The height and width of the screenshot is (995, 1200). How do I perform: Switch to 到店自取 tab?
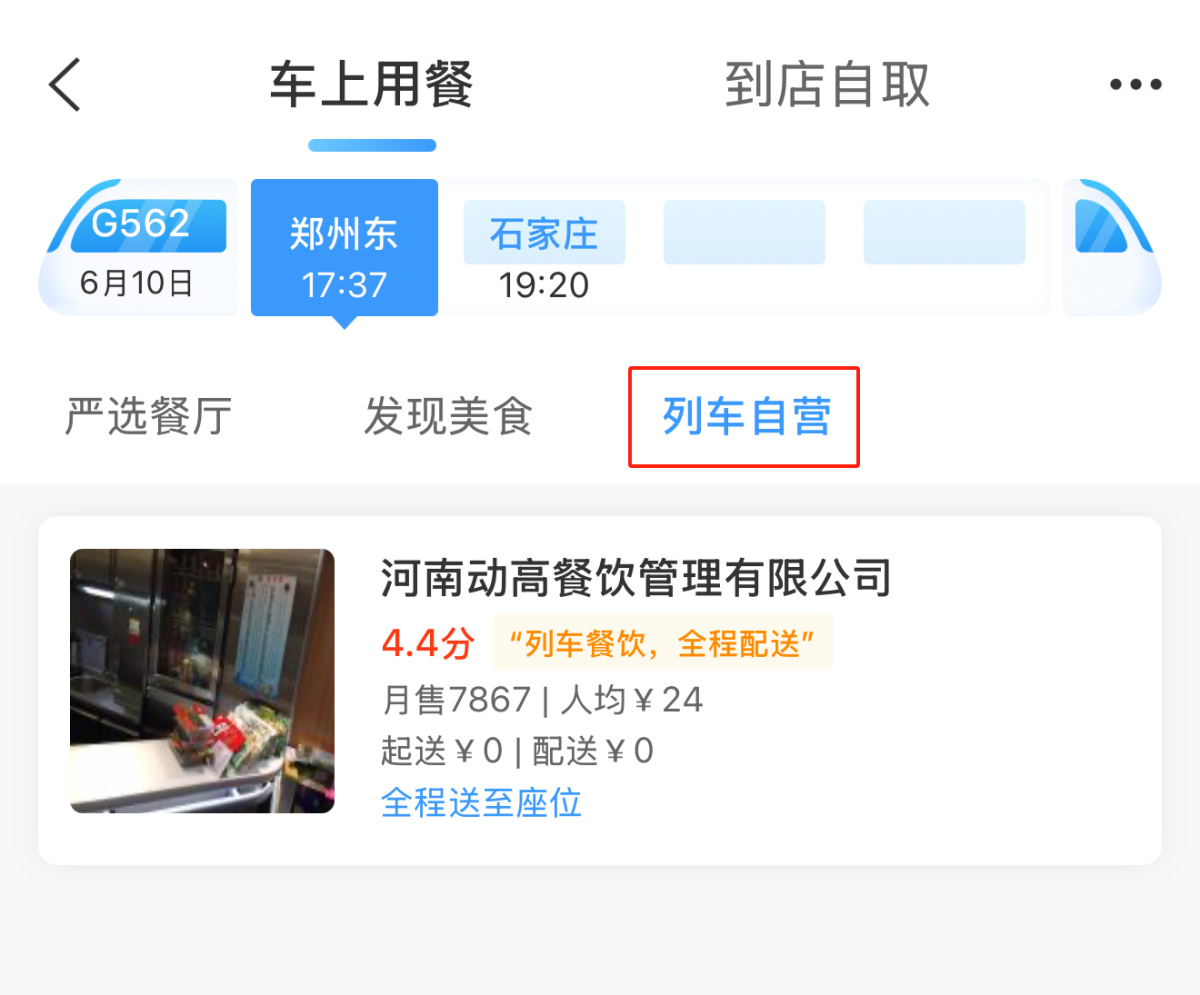(x=827, y=84)
